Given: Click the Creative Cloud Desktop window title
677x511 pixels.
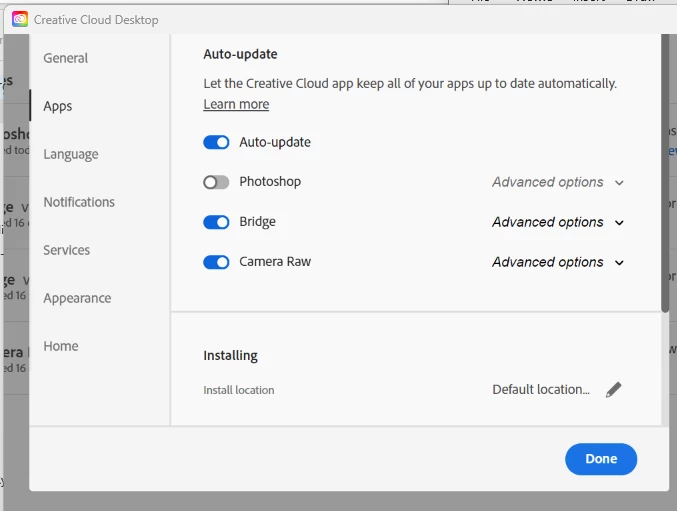Looking at the screenshot, I should click(96, 20).
